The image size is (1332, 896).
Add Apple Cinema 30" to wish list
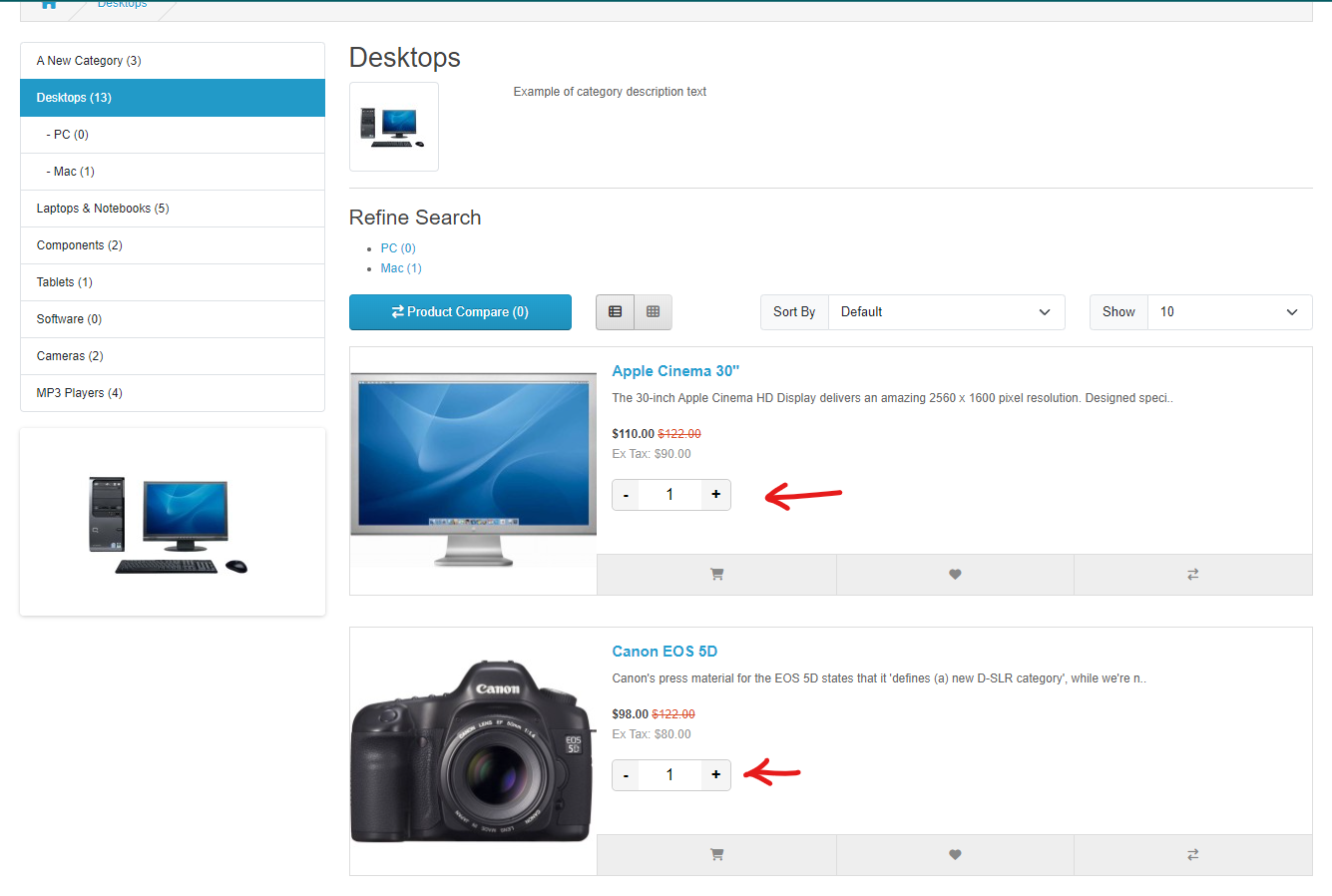point(955,575)
